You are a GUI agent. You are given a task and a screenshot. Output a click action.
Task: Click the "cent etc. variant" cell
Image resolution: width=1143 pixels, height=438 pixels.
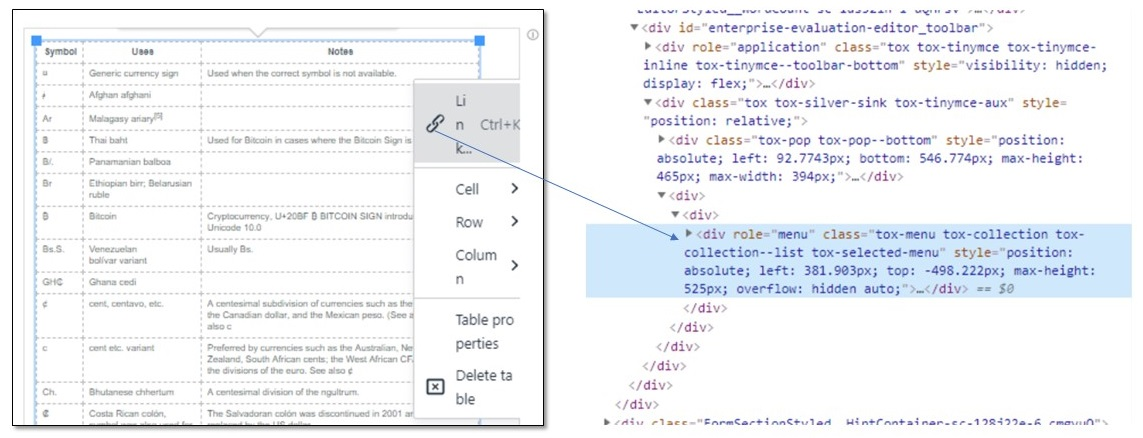tap(142, 359)
